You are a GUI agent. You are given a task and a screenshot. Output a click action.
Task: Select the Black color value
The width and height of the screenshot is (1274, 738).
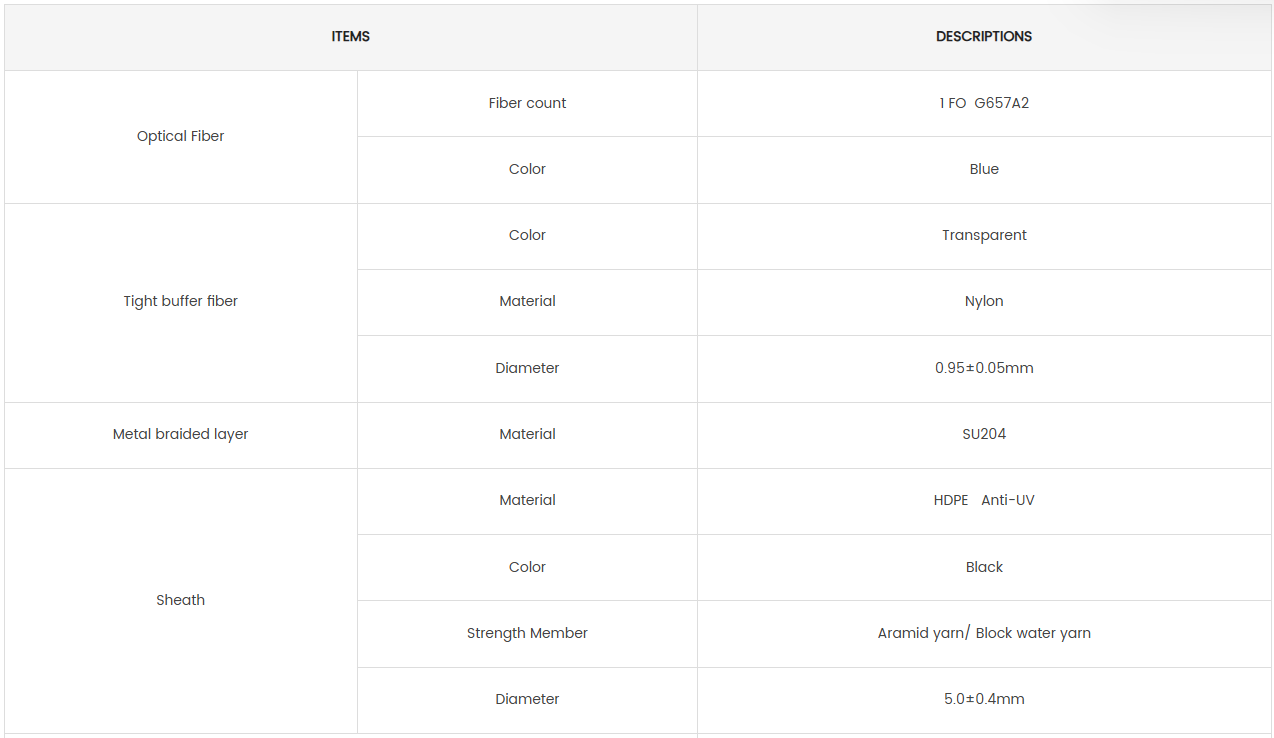984,568
